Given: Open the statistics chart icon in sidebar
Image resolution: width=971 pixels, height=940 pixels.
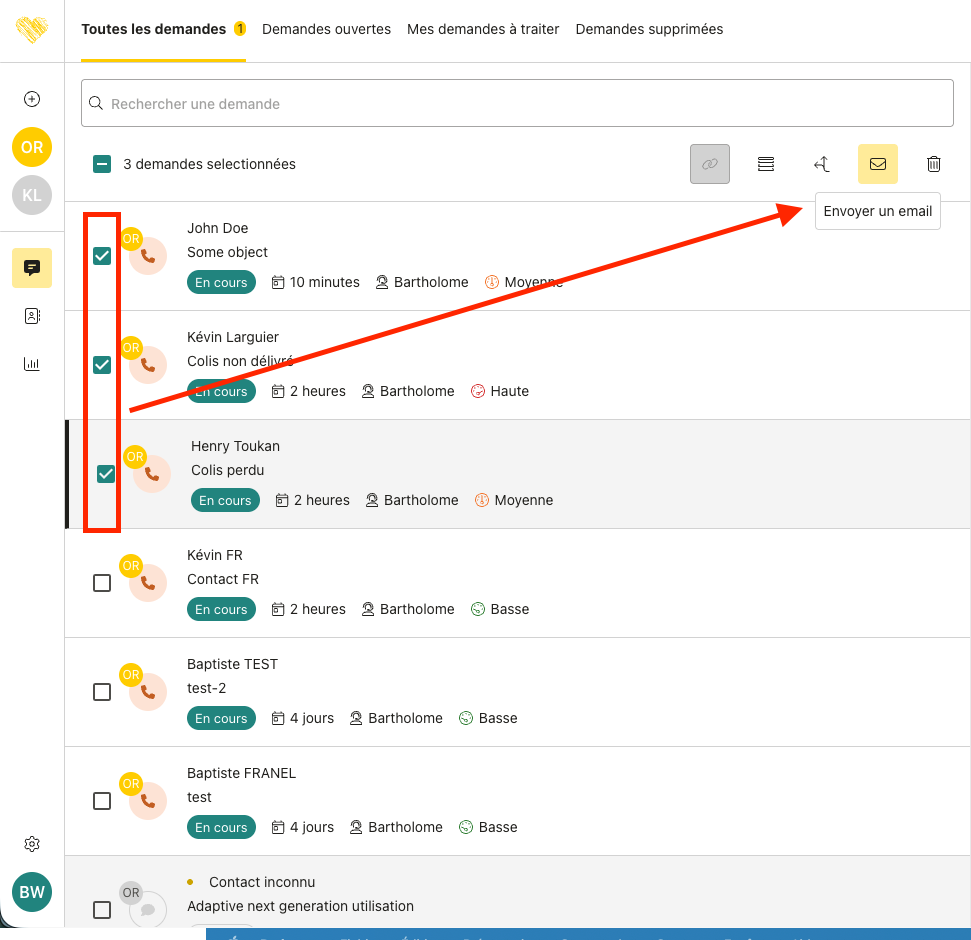Looking at the screenshot, I should 32,364.
